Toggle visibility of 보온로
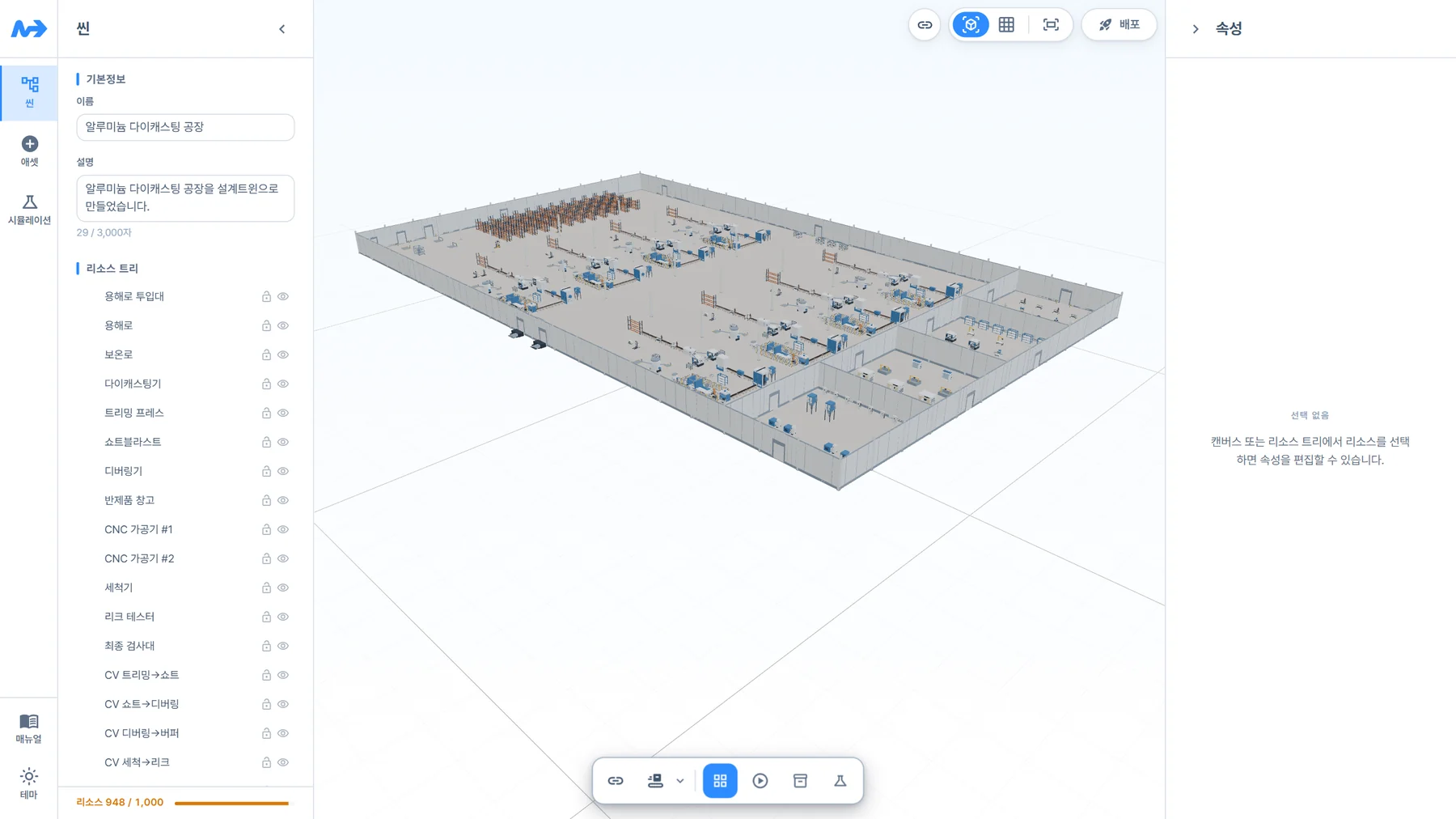The width and height of the screenshot is (1456, 819). 283,355
